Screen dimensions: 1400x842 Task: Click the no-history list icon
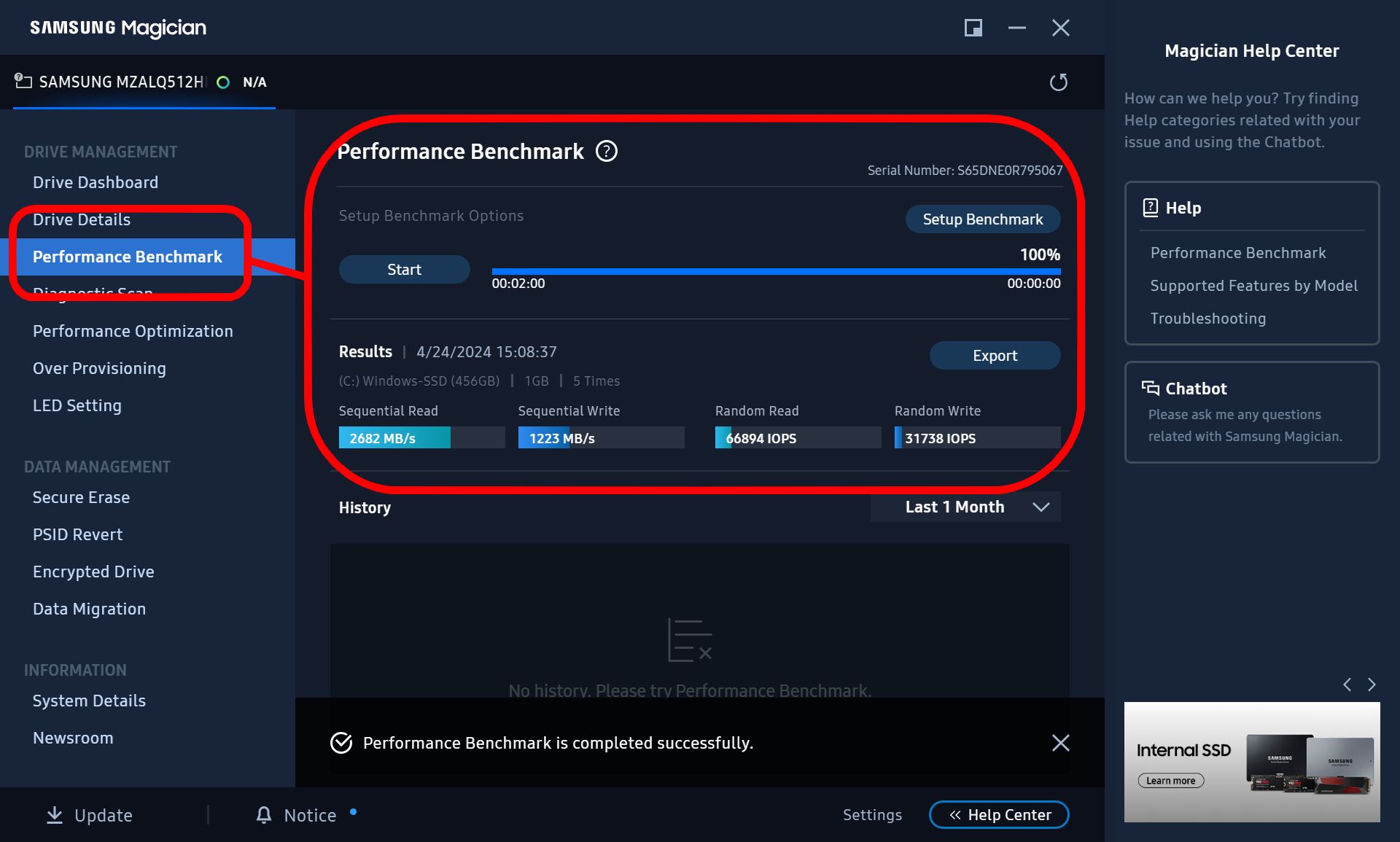coord(690,640)
